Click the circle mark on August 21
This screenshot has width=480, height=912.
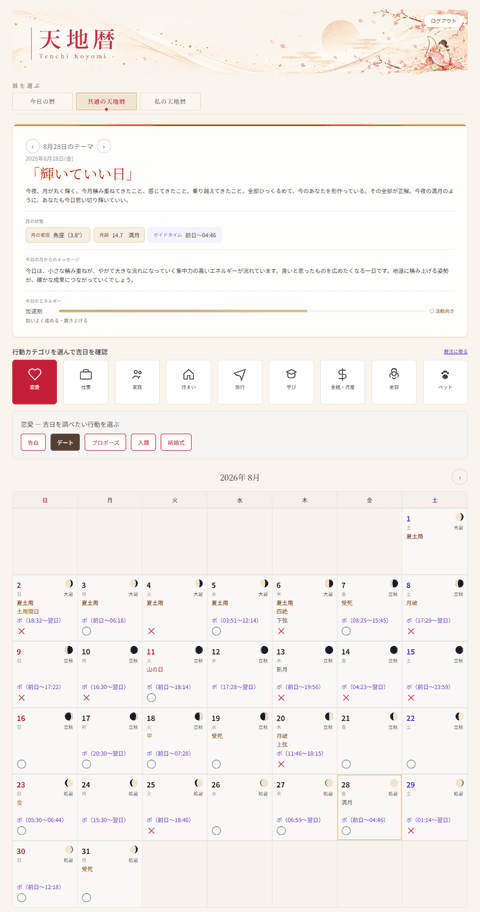coord(346,764)
